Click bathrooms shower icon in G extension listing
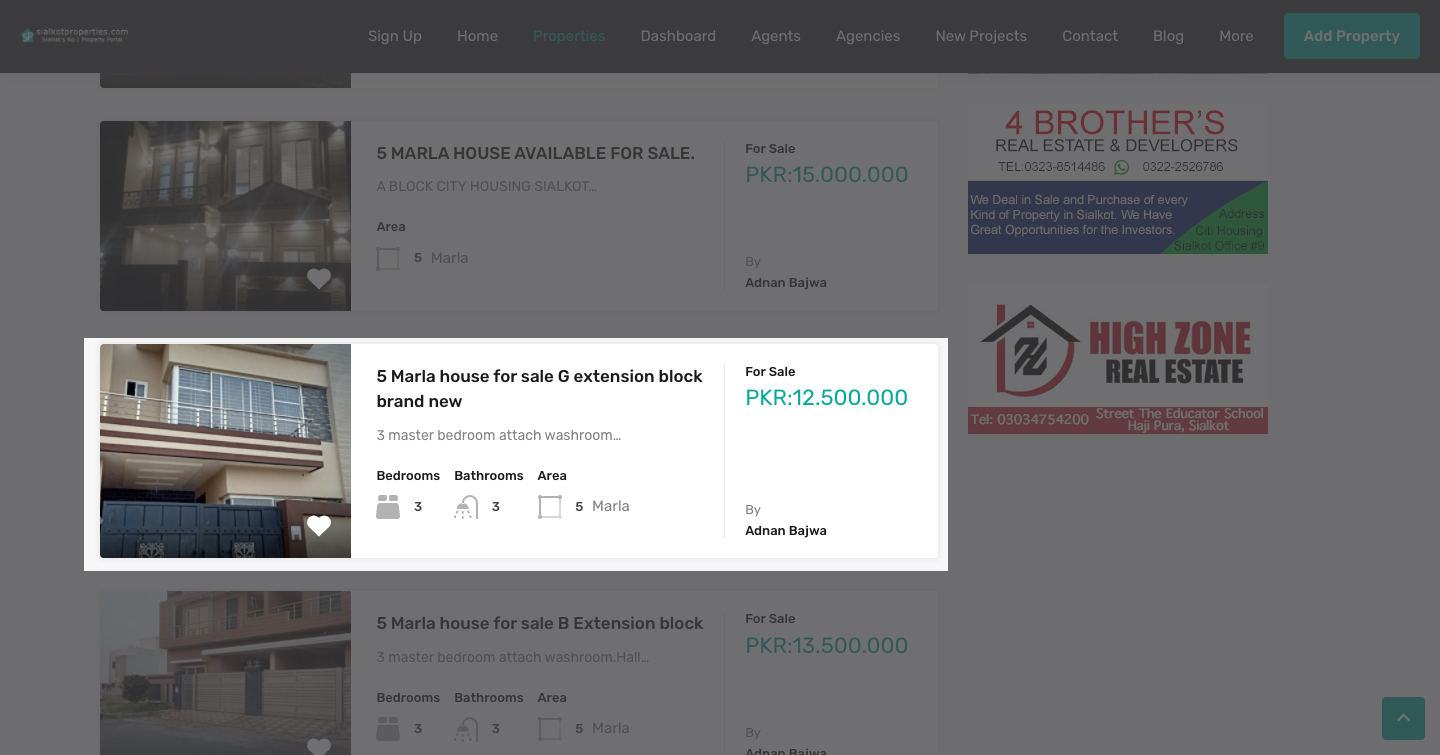Screen dimensions: 1440x755 pos(466,507)
